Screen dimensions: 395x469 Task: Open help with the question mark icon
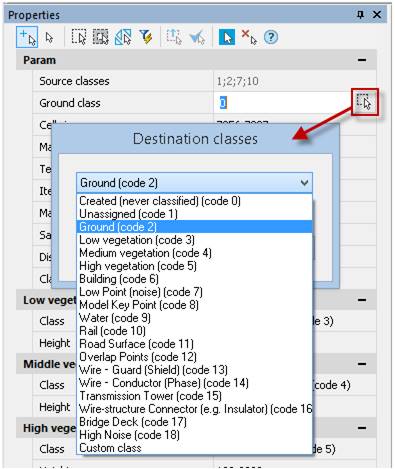[271, 37]
